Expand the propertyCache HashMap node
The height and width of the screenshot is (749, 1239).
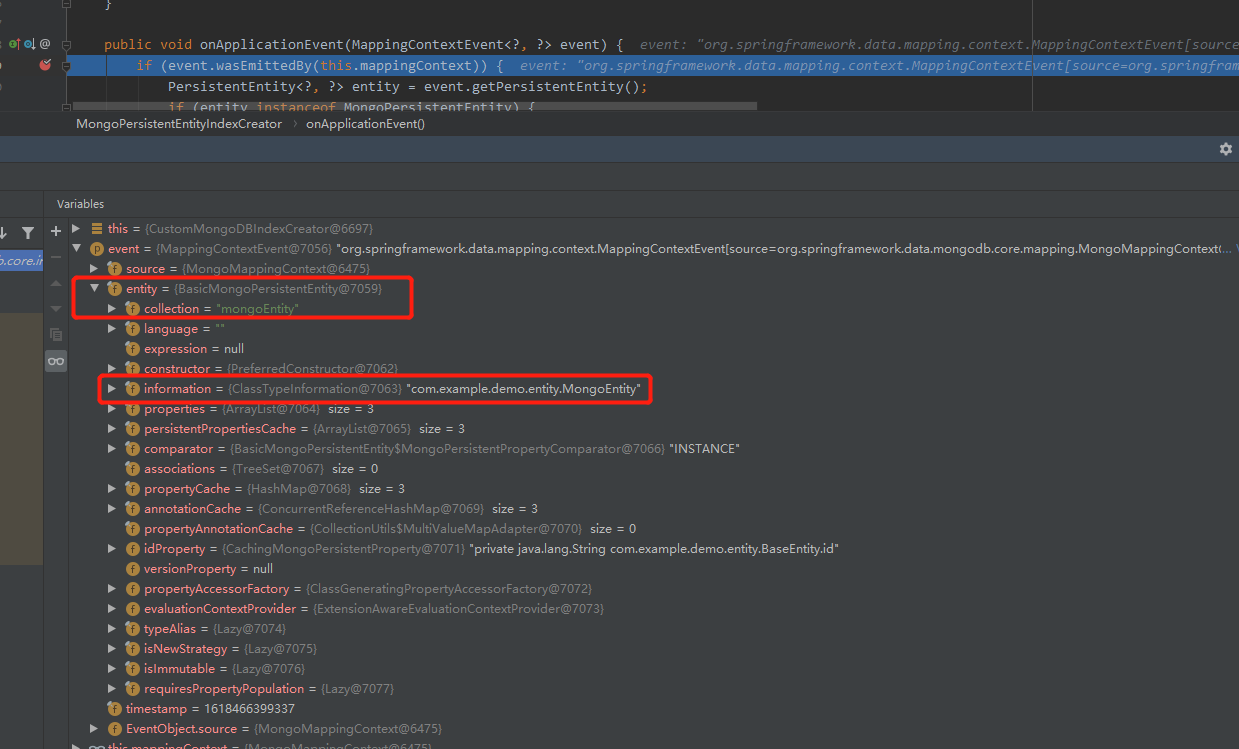(x=112, y=489)
